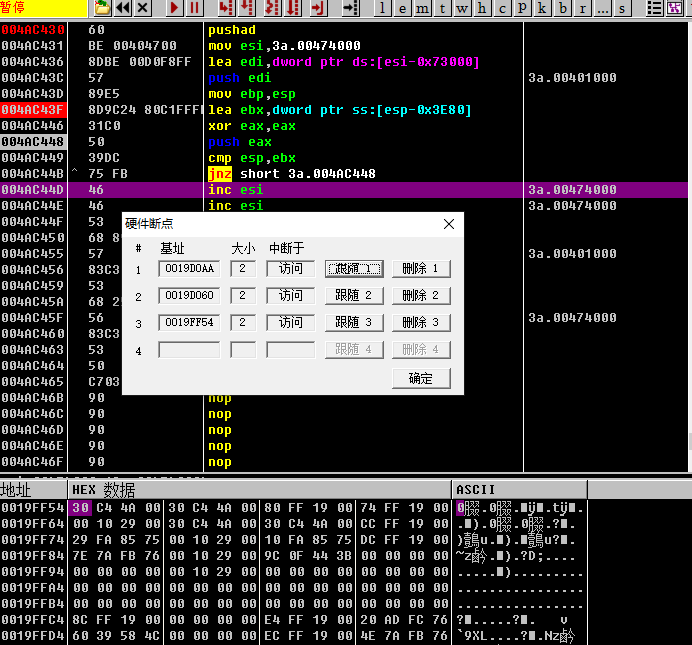
Task: Open Run trace with ... button
Action: click(x=602, y=8)
